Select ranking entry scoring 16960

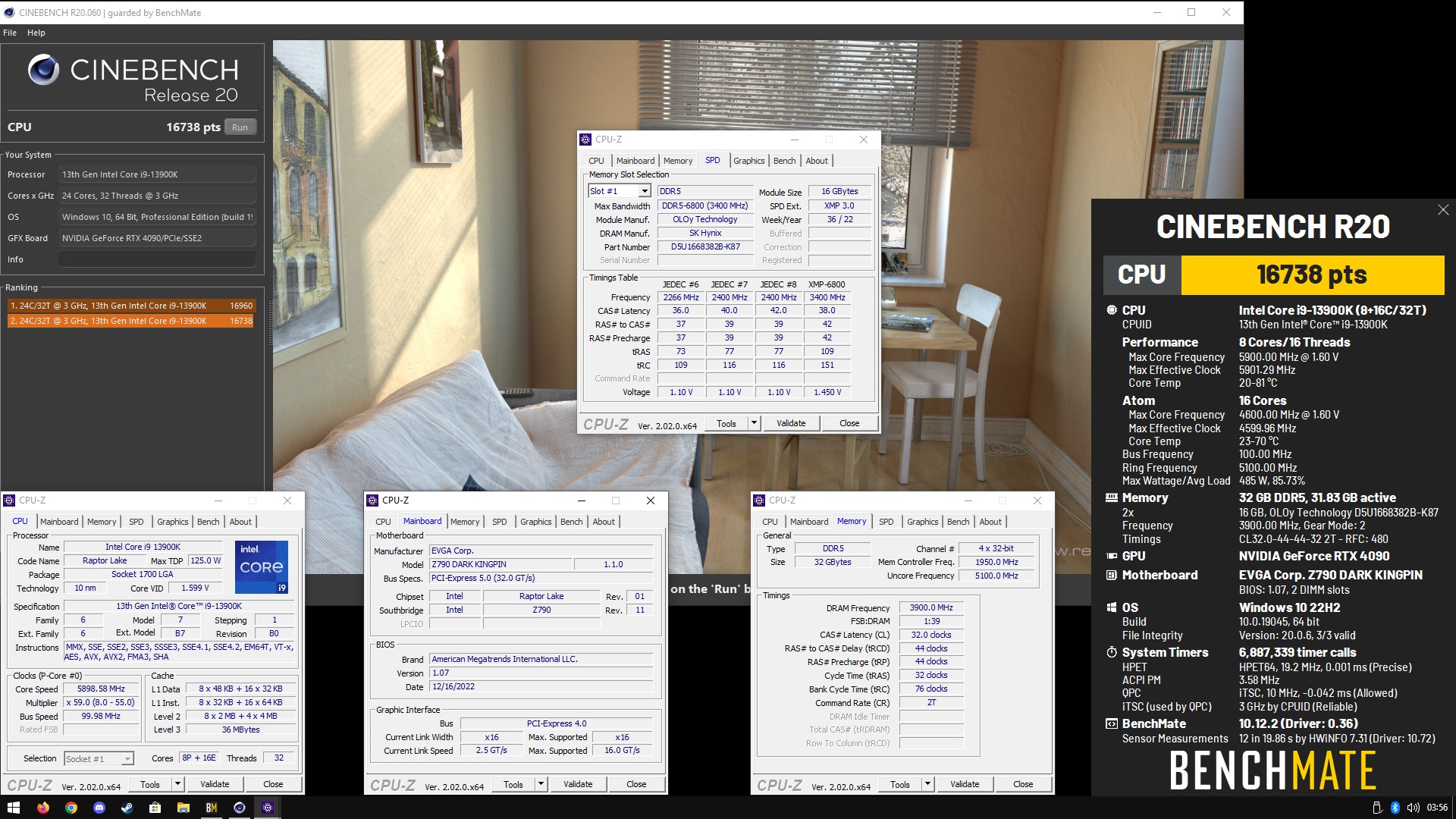tap(132, 306)
